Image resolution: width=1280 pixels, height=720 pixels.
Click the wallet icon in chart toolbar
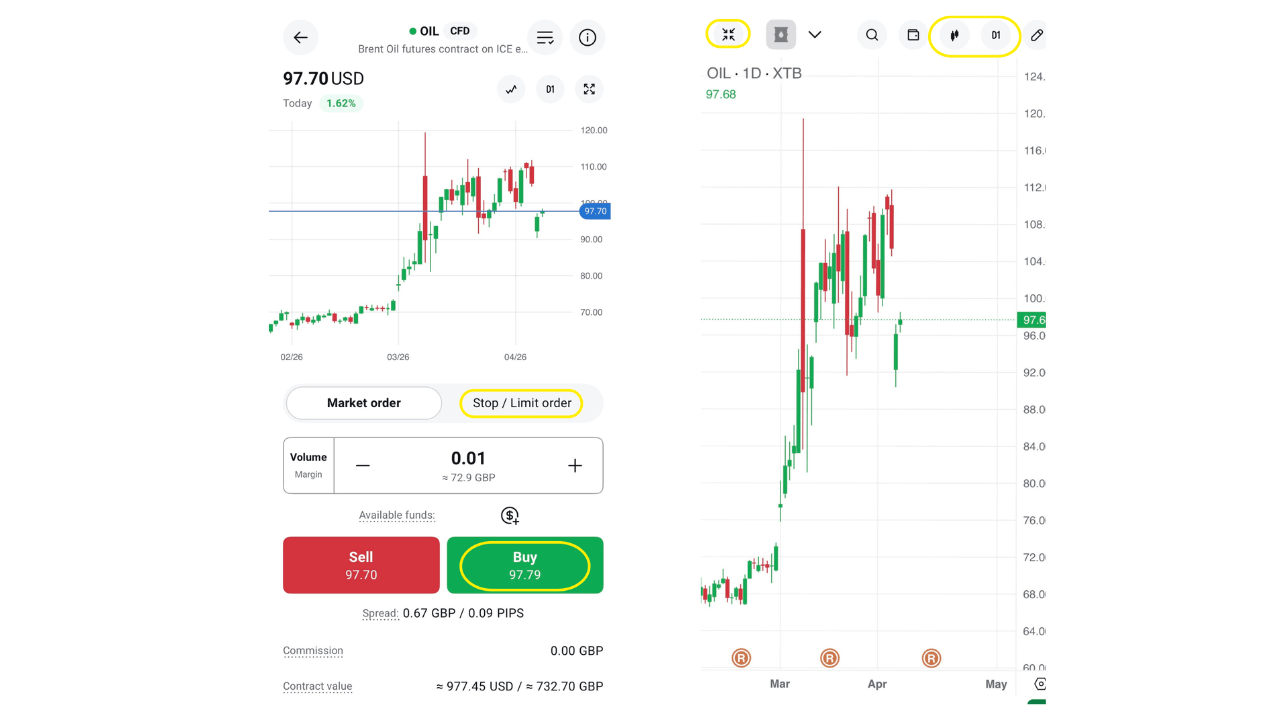[x=913, y=35]
